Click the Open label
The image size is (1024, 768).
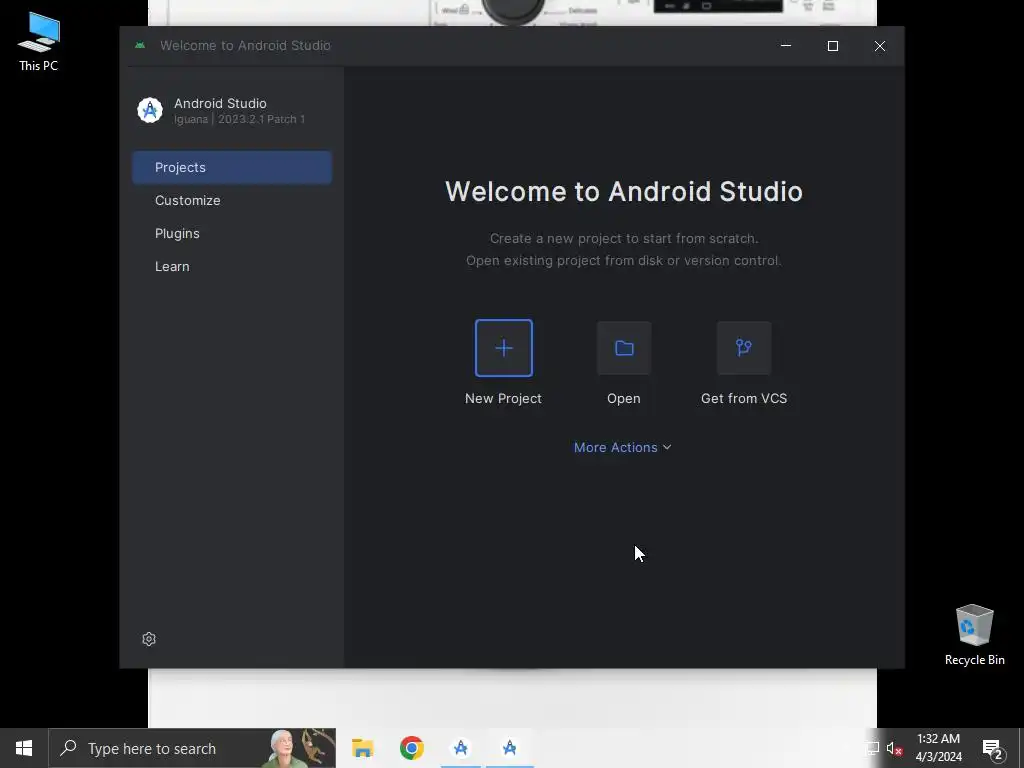[x=624, y=398]
